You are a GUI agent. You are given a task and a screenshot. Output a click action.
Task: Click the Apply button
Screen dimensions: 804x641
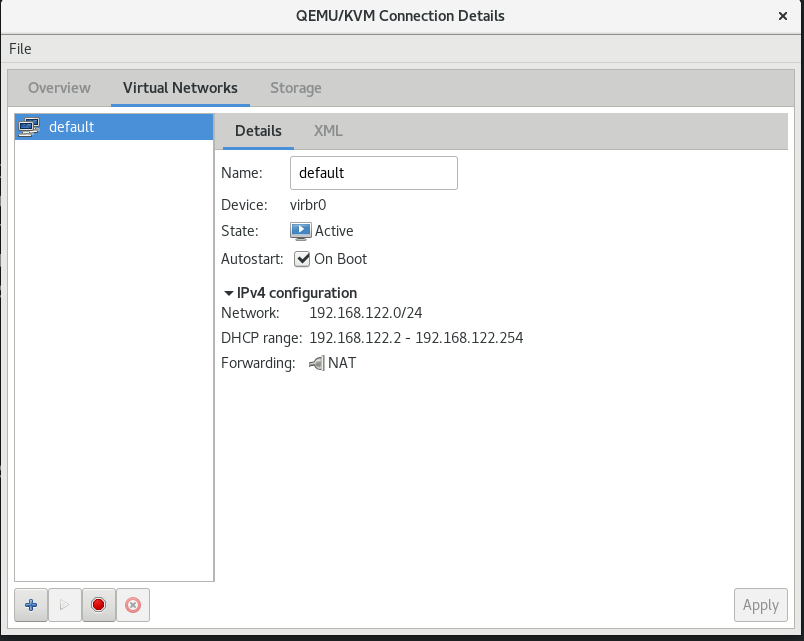tap(761, 605)
